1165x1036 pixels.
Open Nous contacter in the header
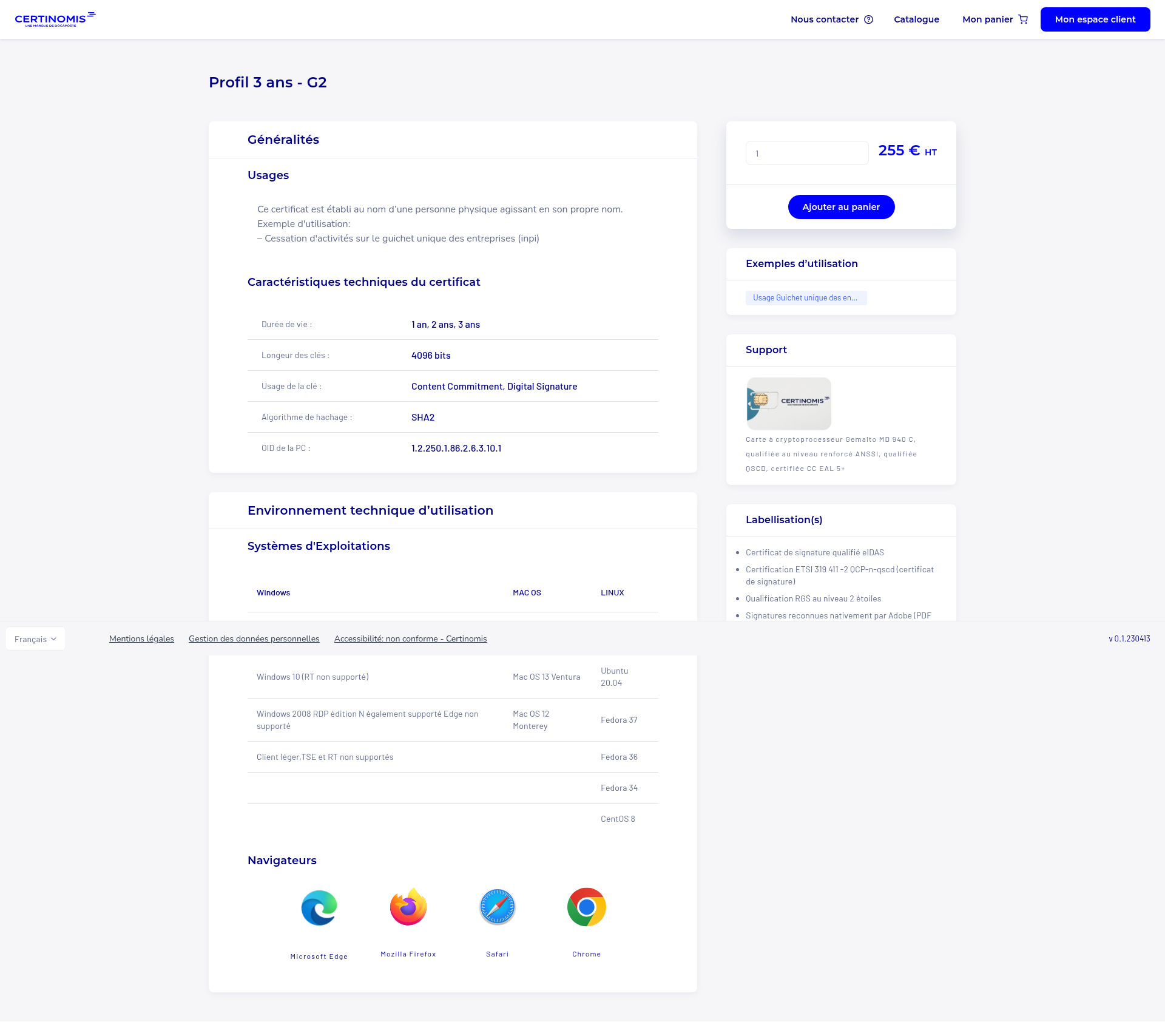[x=824, y=19]
